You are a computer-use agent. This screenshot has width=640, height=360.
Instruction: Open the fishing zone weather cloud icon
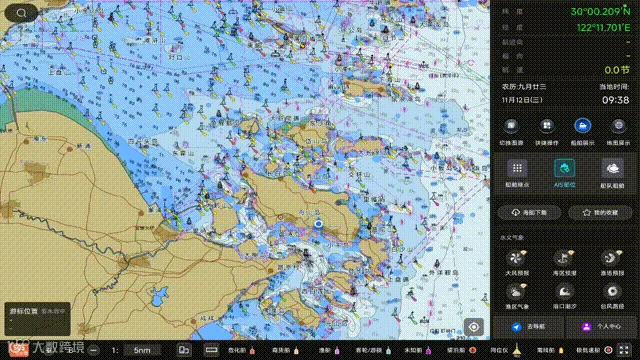point(517,291)
